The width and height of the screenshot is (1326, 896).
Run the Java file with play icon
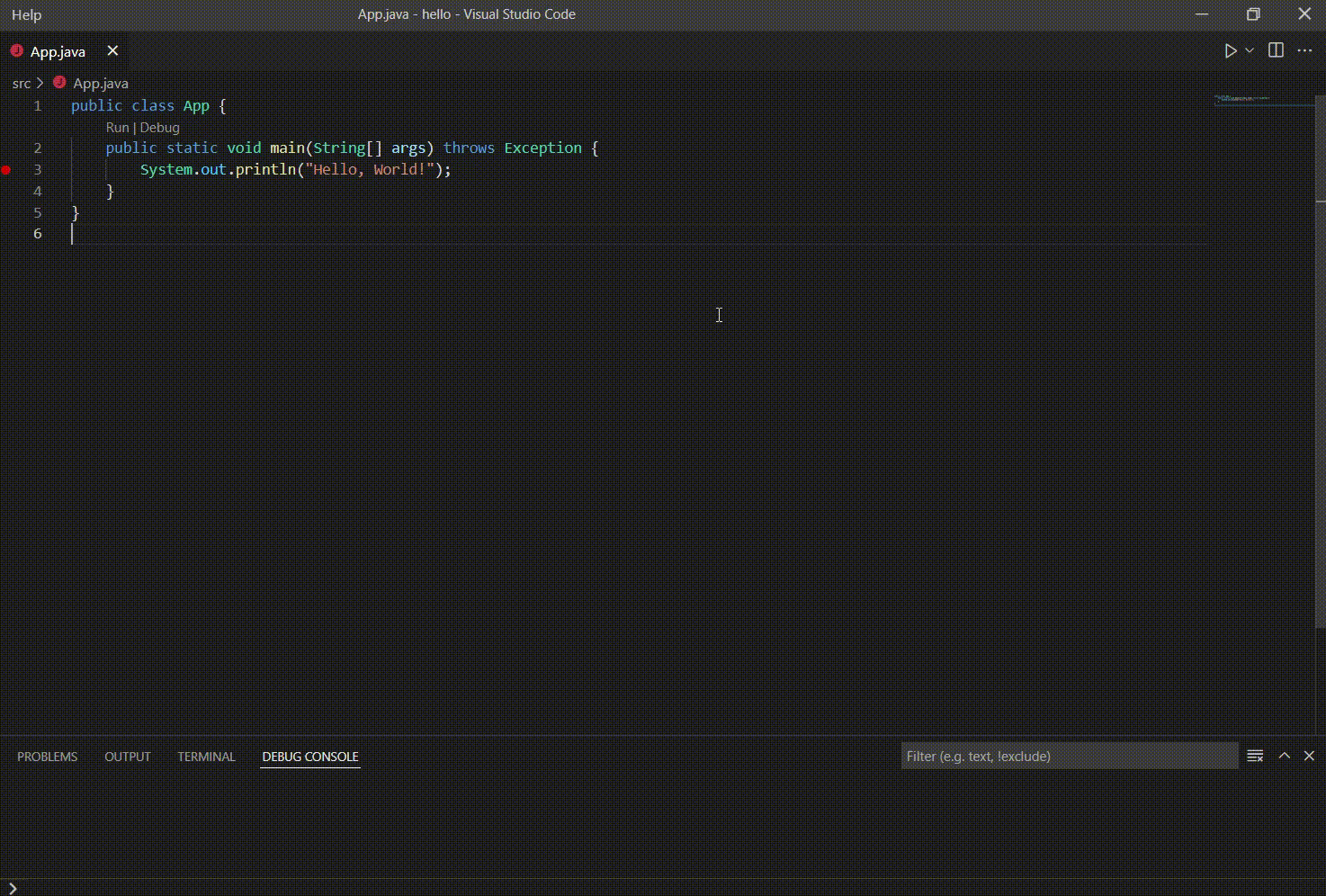point(1231,51)
